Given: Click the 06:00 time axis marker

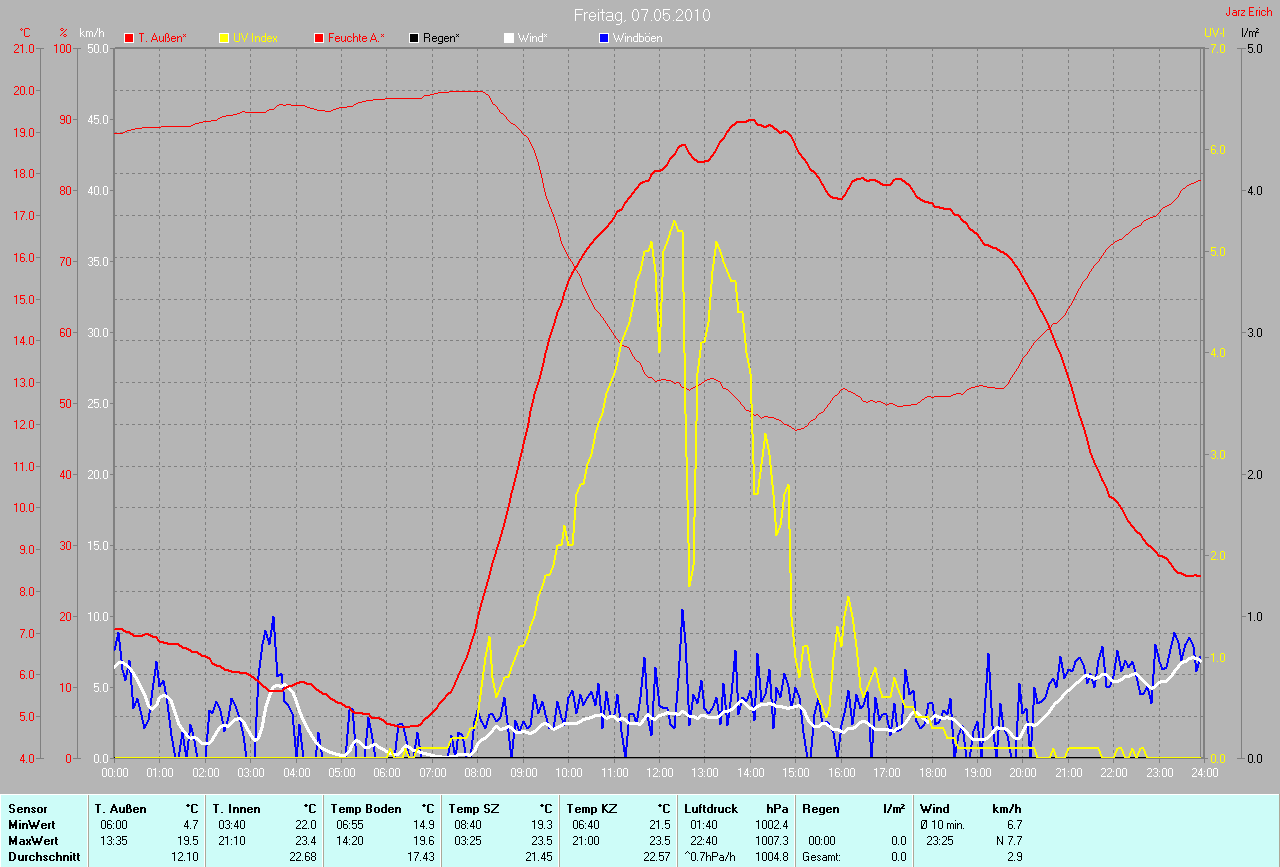Looking at the screenshot, I should tap(387, 773).
